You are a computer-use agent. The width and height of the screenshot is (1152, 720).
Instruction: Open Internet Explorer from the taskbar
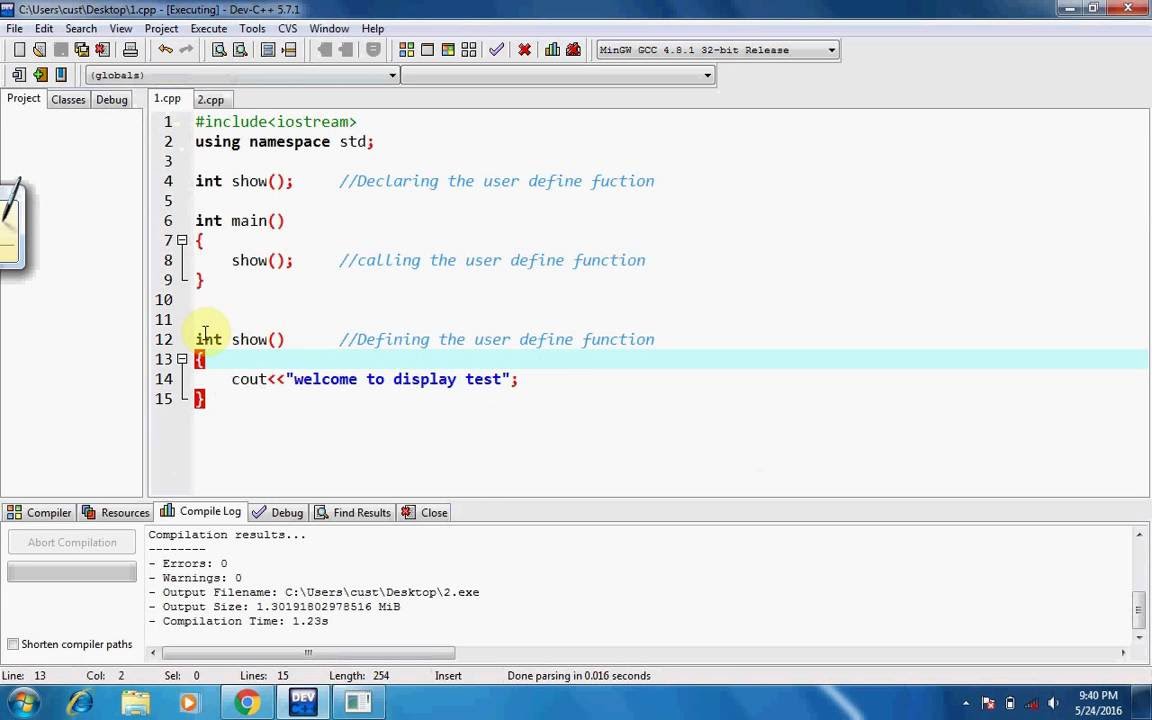[79, 702]
